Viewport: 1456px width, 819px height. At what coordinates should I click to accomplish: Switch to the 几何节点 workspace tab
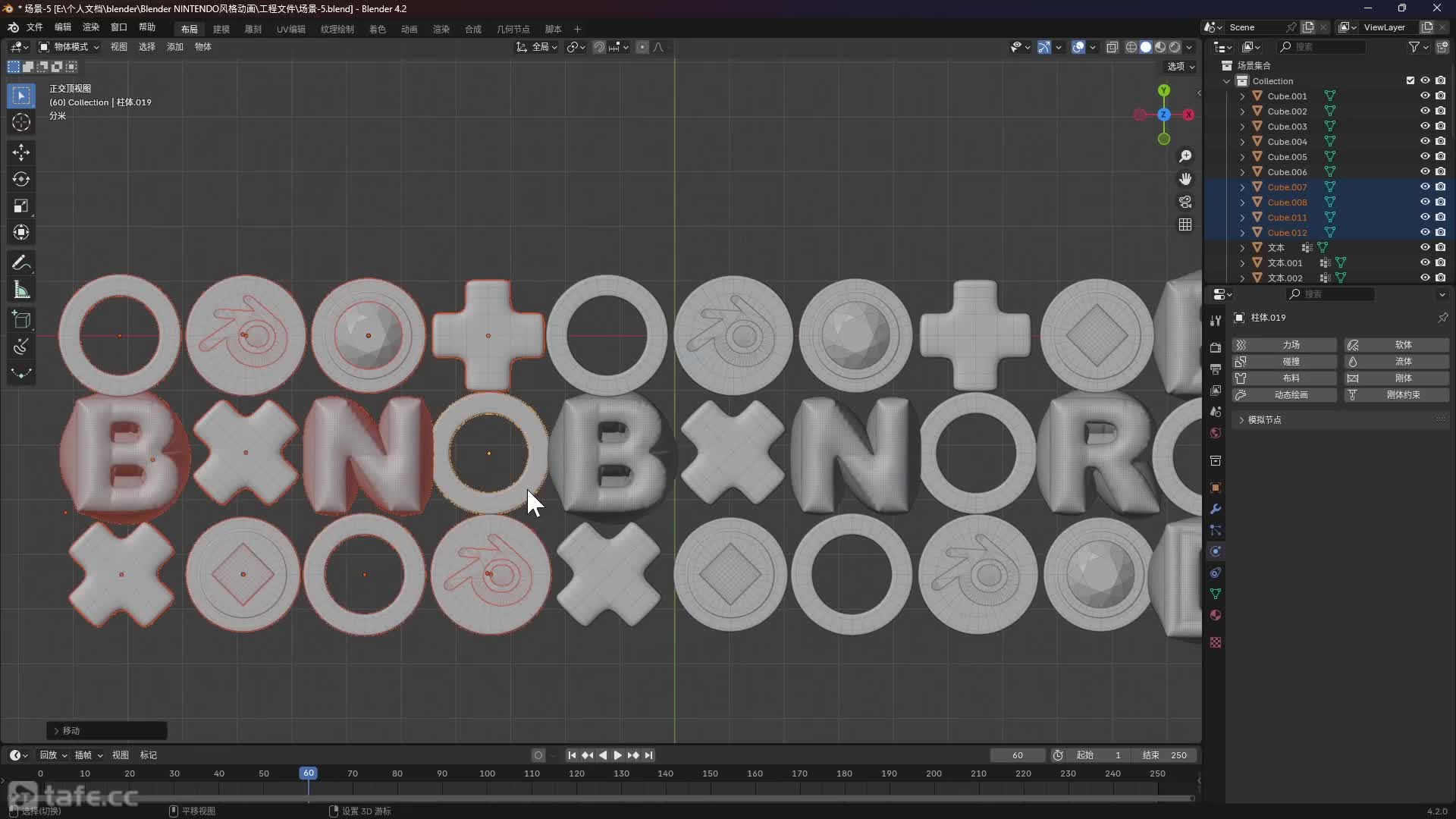pyautogui.click(x=513, y=29)
